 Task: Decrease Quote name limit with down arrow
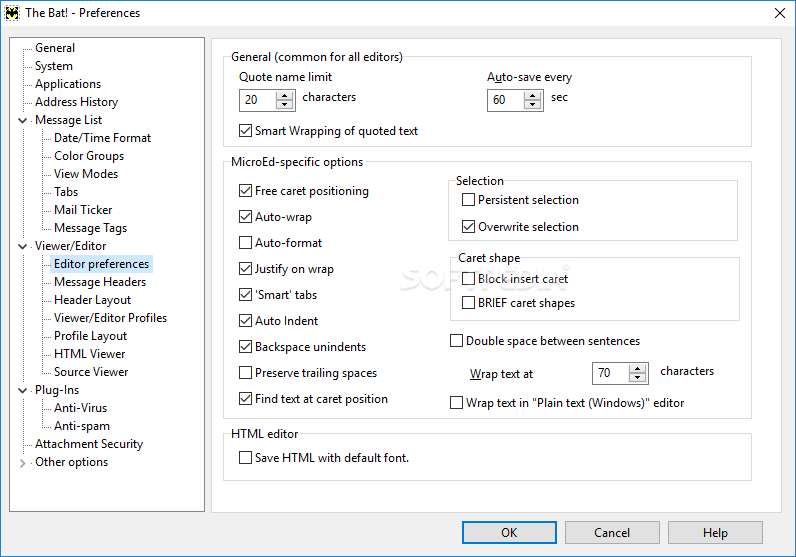[285, 105]
